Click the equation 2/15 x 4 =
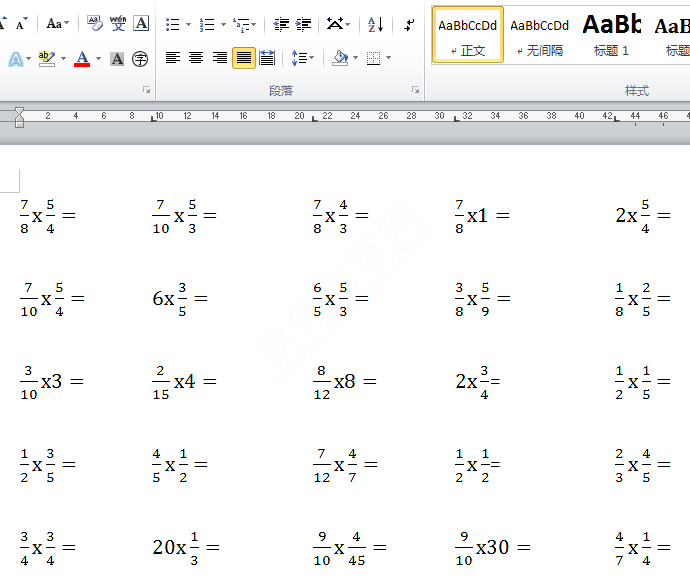Screen dimensions: 690x585 184,382
